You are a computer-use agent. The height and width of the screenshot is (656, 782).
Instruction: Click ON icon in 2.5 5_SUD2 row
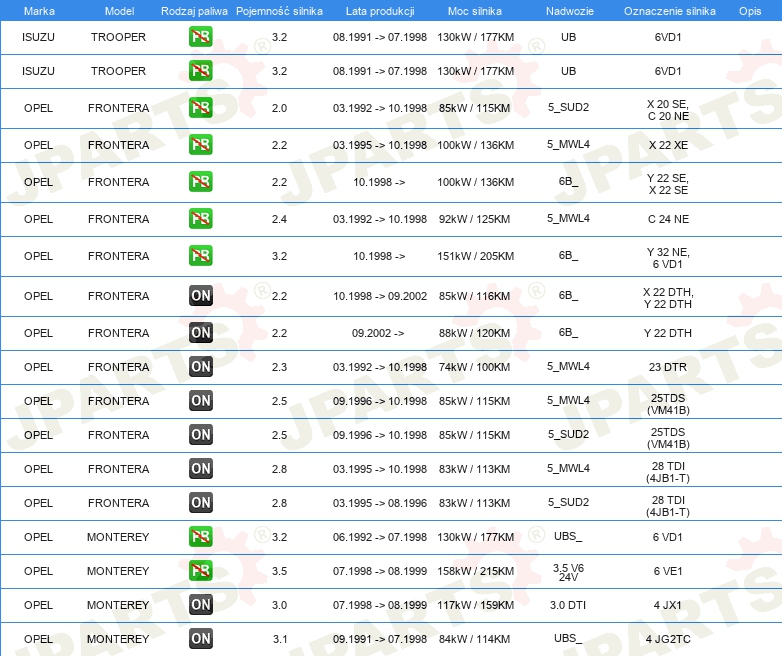coord(200,435)
